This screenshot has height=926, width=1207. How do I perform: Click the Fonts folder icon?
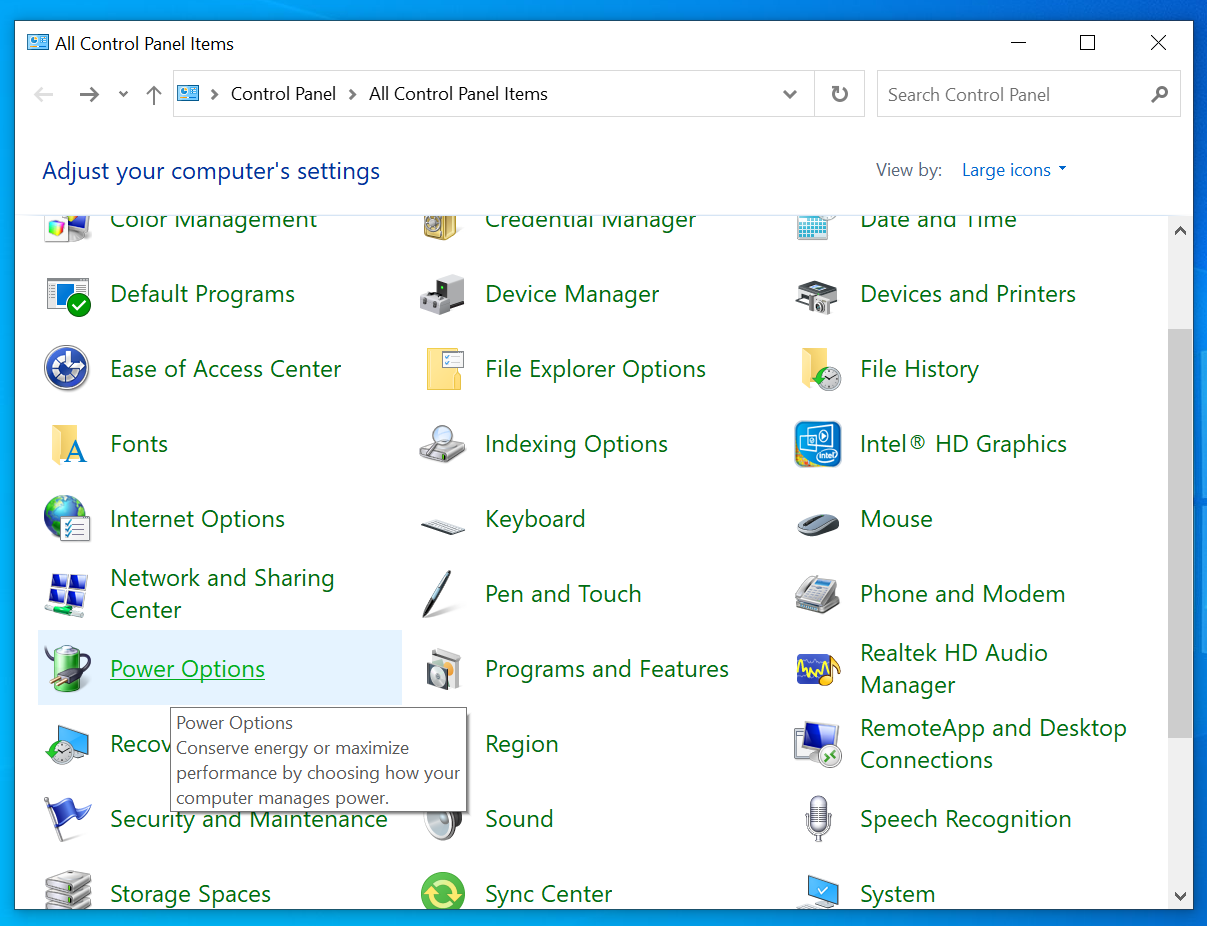(x=67, y=445)
